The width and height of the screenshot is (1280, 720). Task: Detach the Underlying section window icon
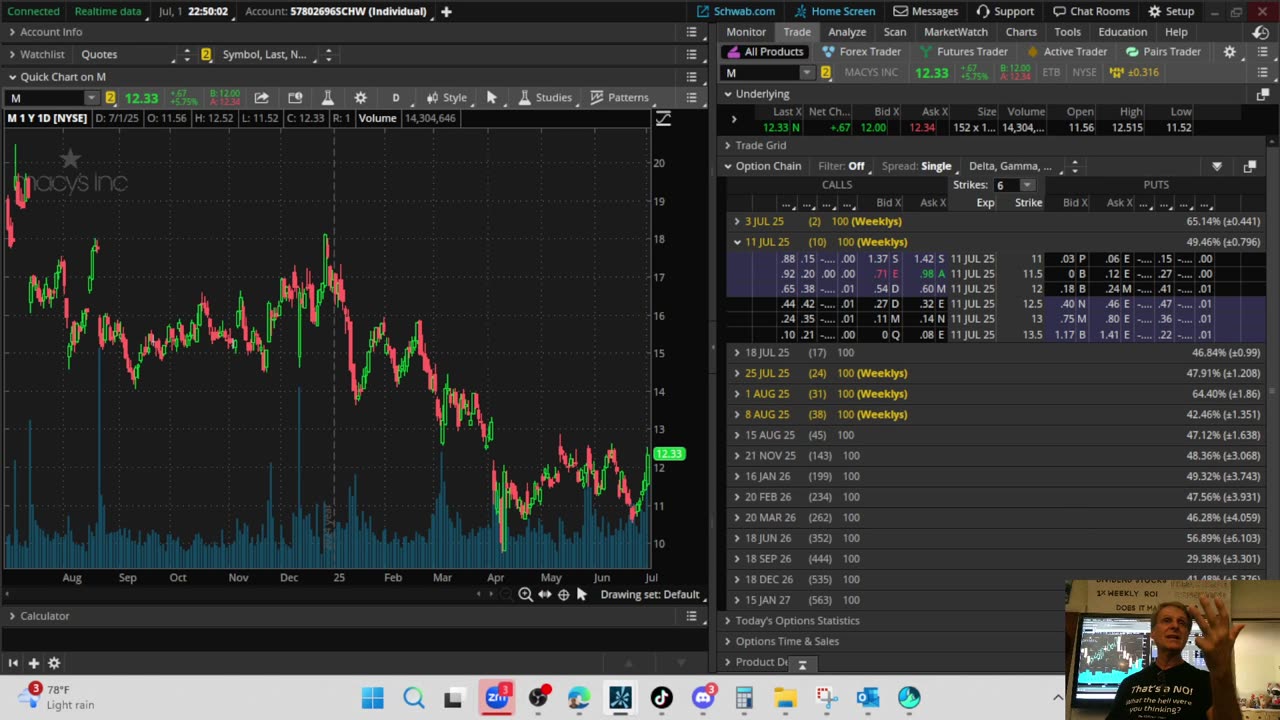coord(1262,94)
